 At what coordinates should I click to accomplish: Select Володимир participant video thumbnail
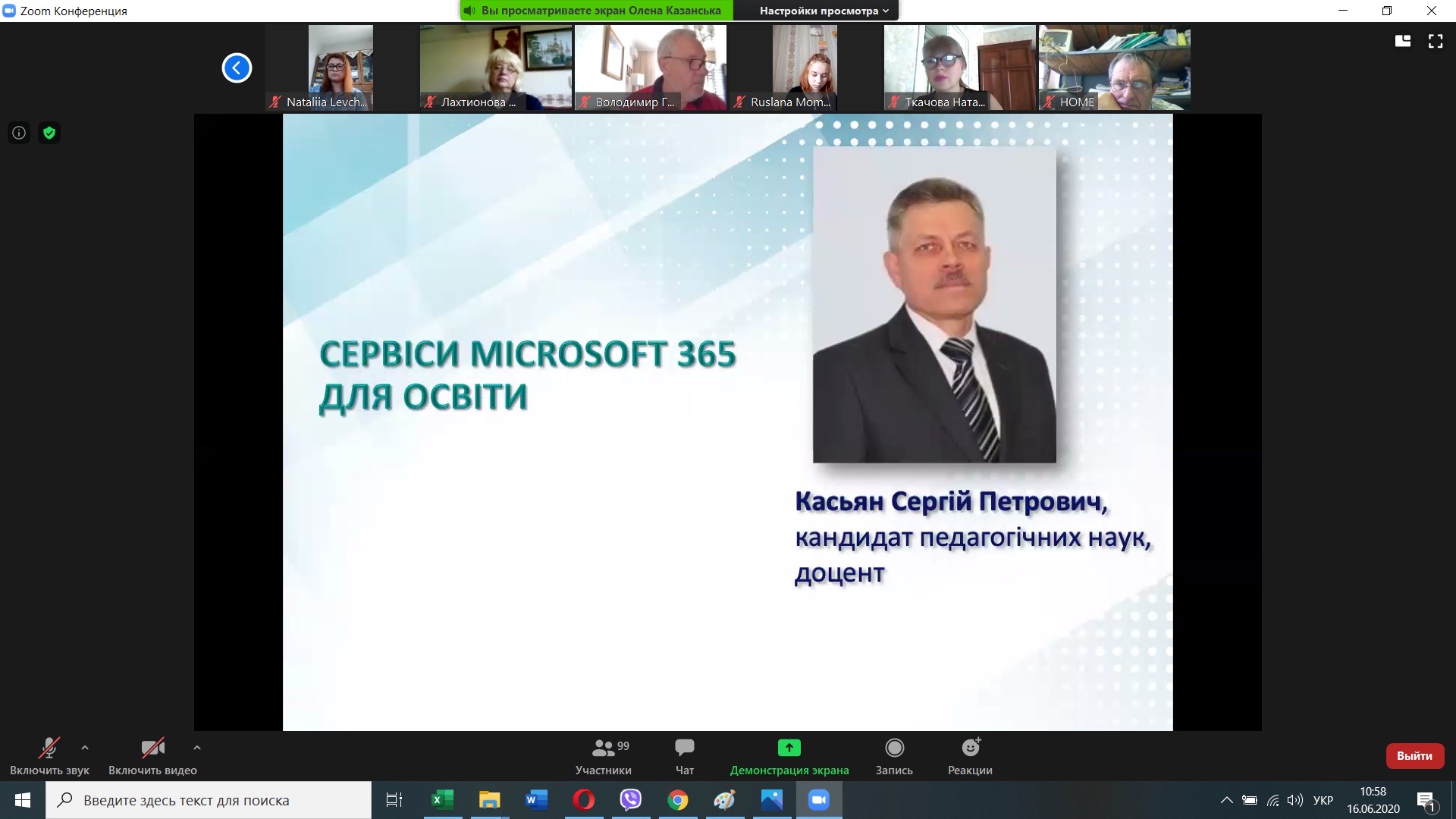pos(650,67)
